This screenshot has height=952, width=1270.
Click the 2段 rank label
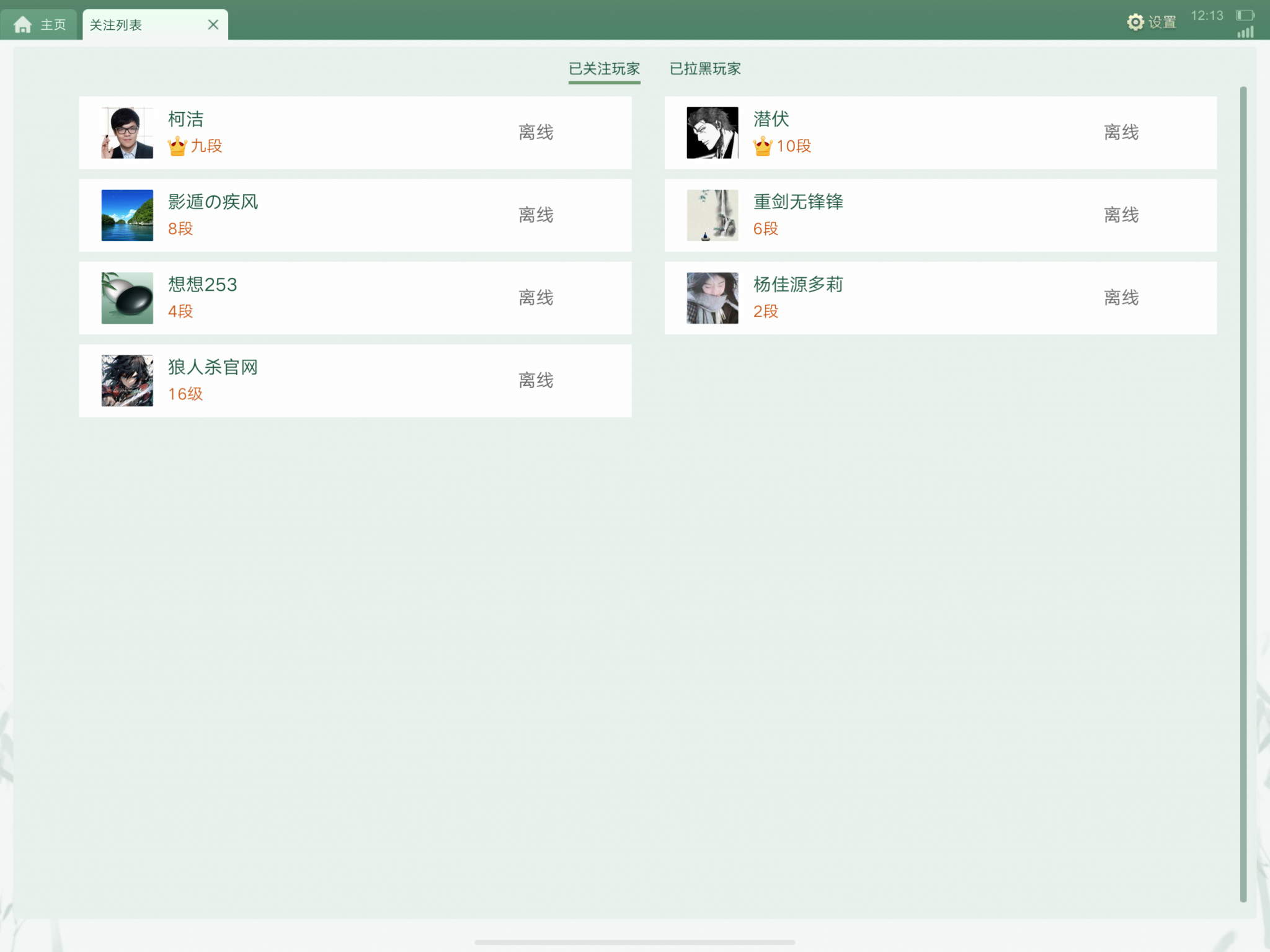tap(766, 311)
